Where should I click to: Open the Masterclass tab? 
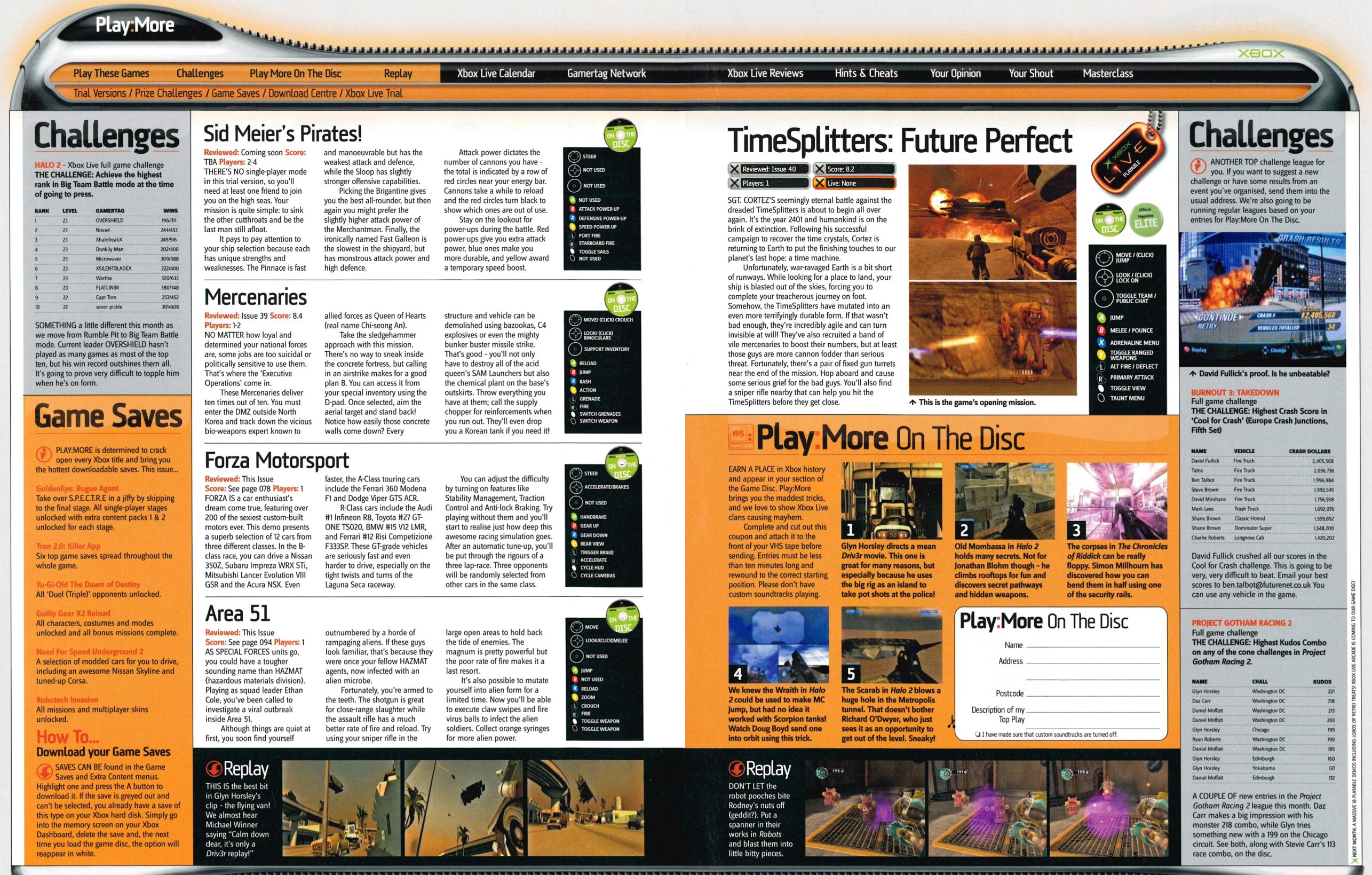tap(1108, 74)
